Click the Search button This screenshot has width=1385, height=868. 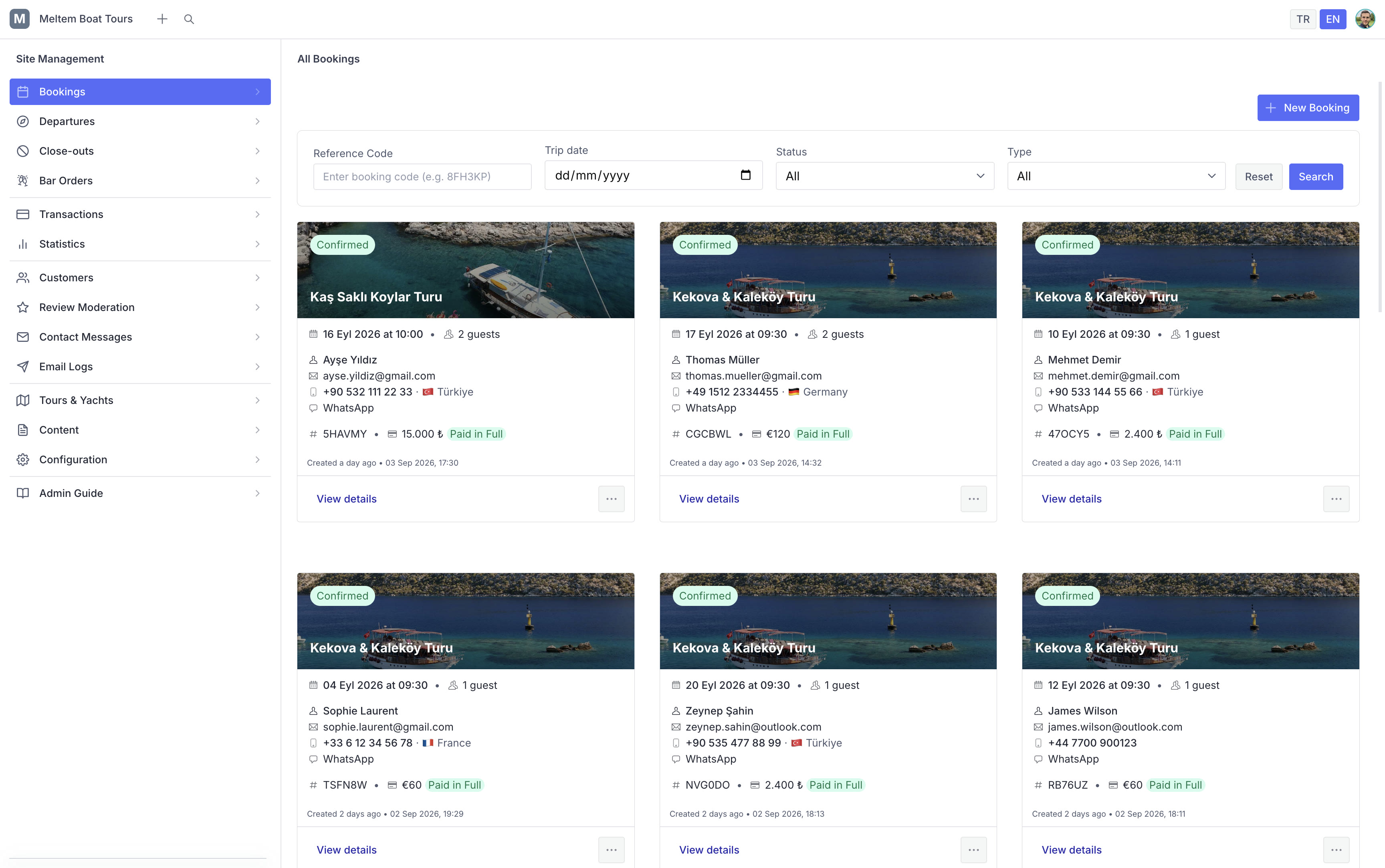pos(1316,177)
